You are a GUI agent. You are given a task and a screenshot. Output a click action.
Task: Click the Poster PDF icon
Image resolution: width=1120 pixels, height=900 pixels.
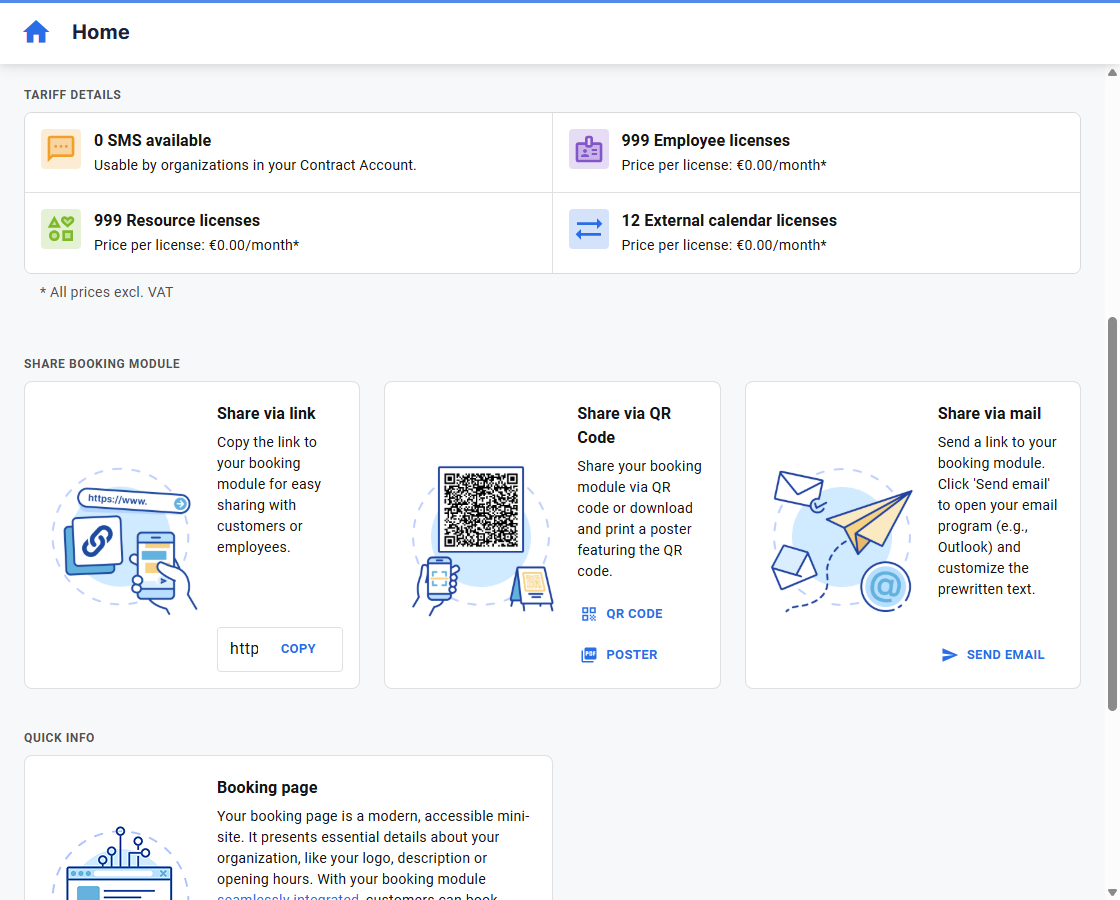pyautogui.click(x=589, y=654)
